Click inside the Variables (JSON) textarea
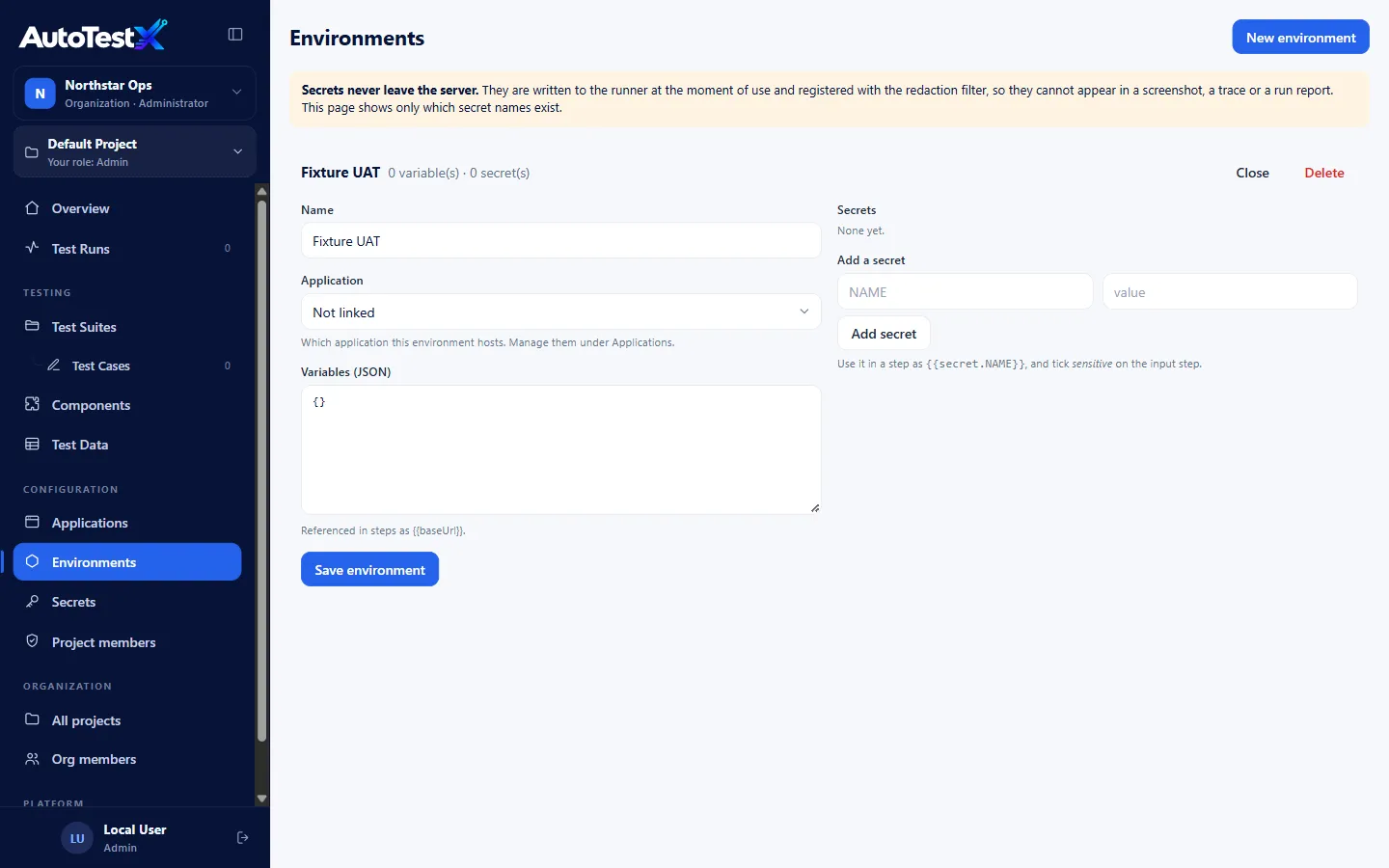Screen dimensions: 1389x868 pos(560,449)
